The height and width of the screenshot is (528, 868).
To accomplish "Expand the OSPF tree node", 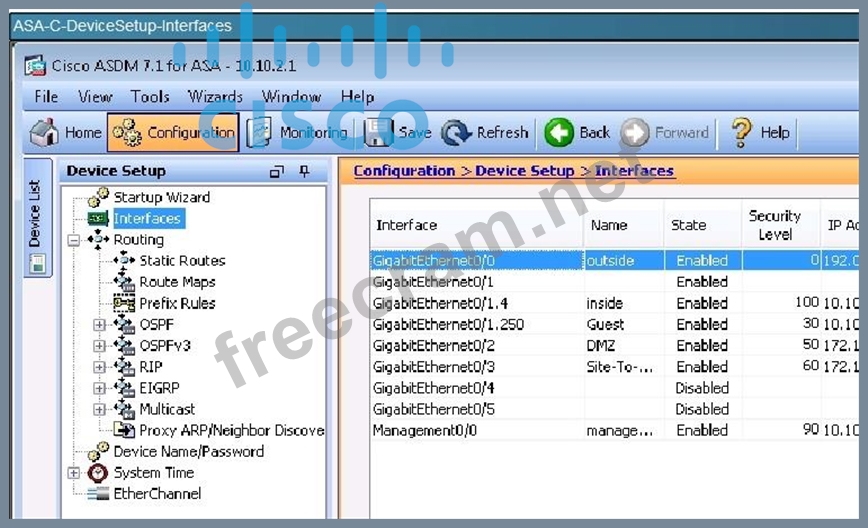I will pos(99,324).
